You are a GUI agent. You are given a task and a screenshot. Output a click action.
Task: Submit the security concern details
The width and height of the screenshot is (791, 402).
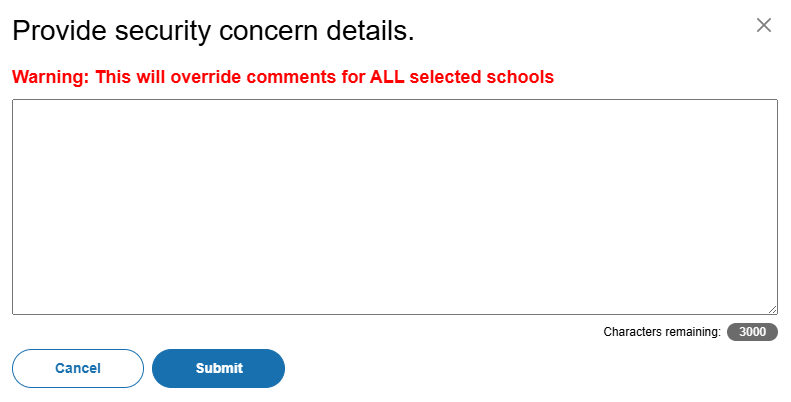coord(218,368)
